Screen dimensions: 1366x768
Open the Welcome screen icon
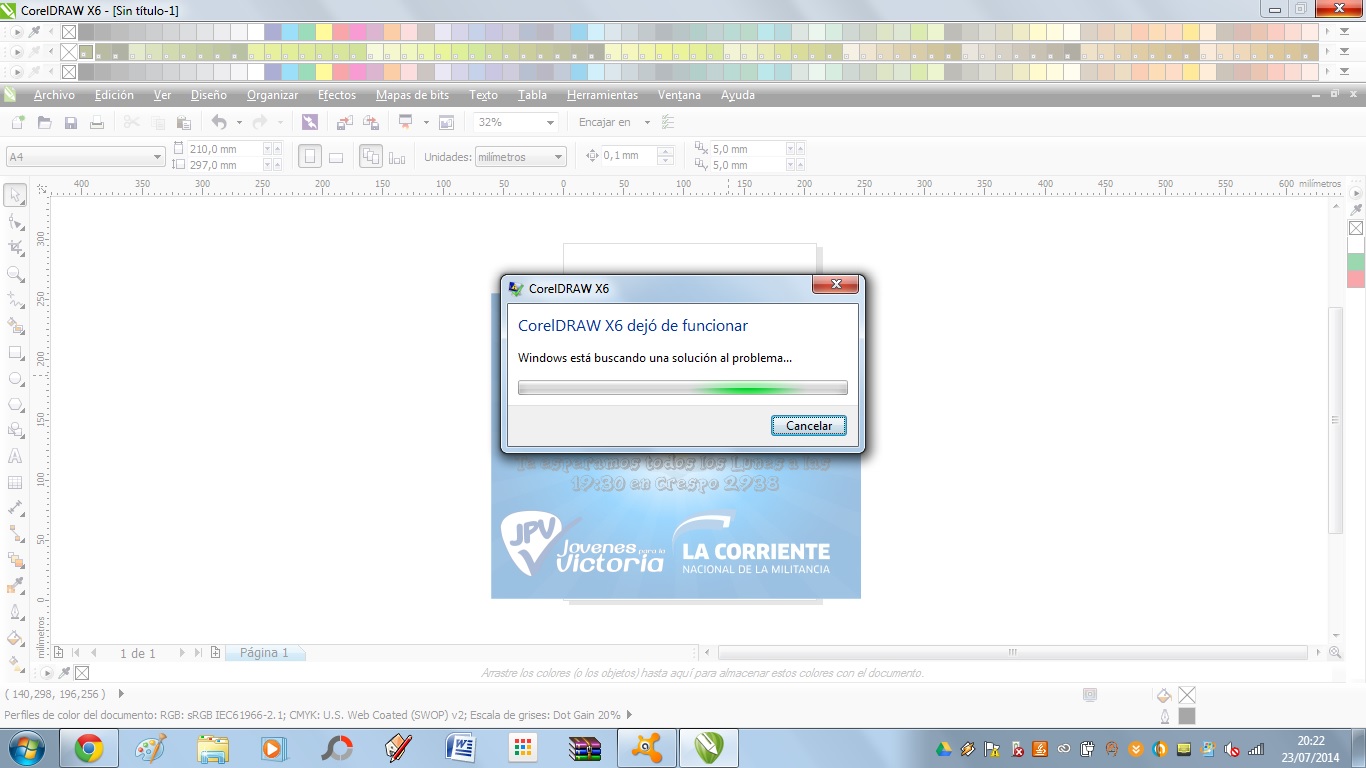[x=446, y=122]
